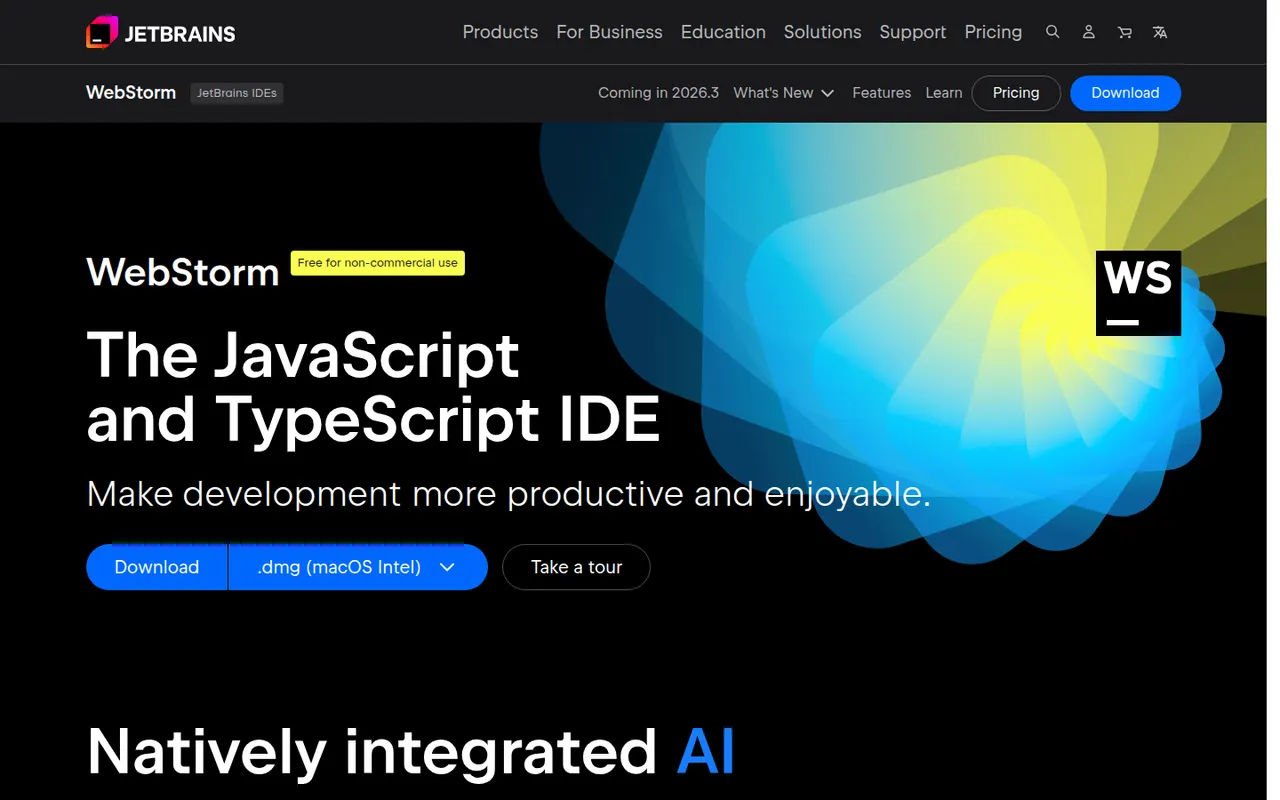Click the outlined Pricing button
This screenshot has width=1280, height=800.
[1016, 93]
